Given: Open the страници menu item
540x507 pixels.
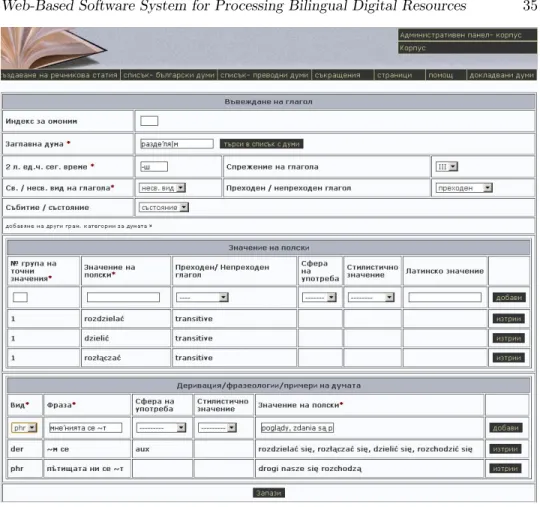Looking at the screenshot, I should 399,75.
